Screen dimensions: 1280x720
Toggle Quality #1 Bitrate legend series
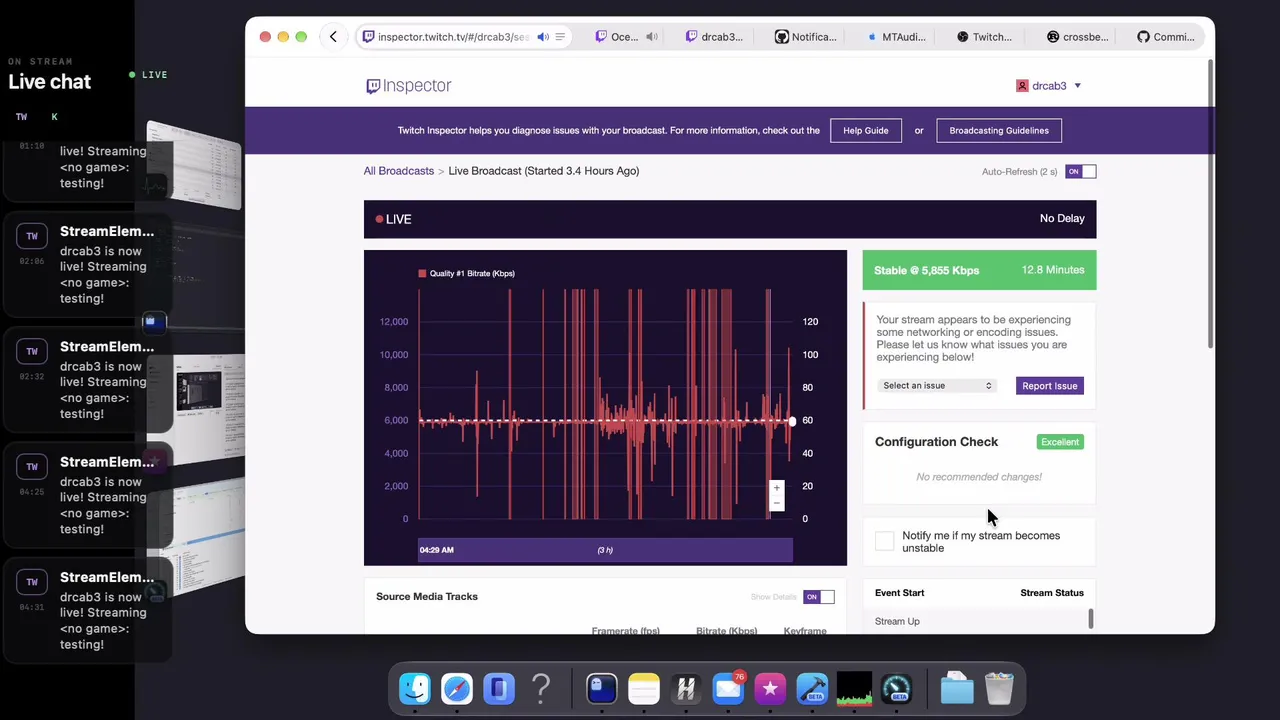[x=466, y=273]
